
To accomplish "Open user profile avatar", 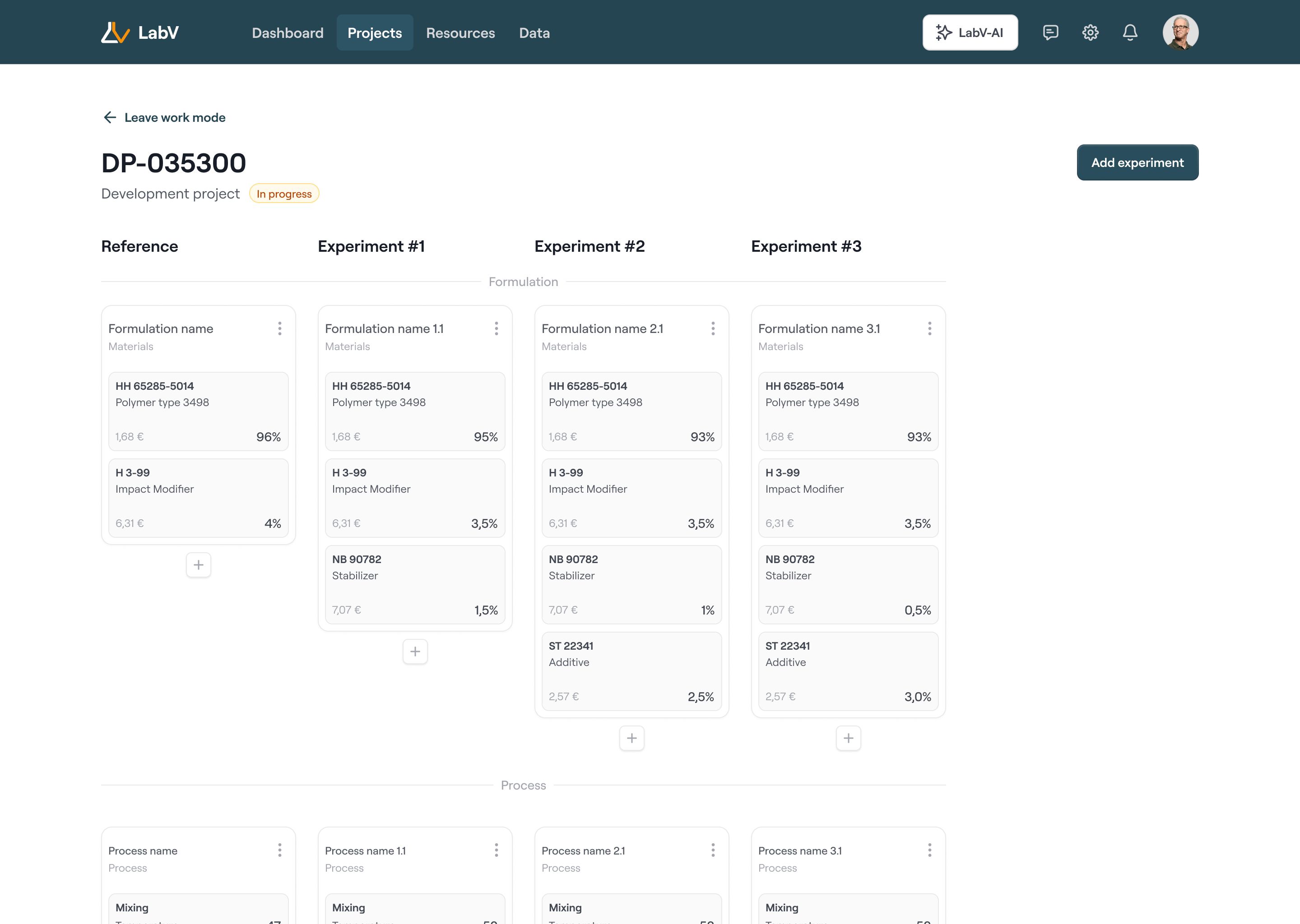I will tap(1180, 32).
